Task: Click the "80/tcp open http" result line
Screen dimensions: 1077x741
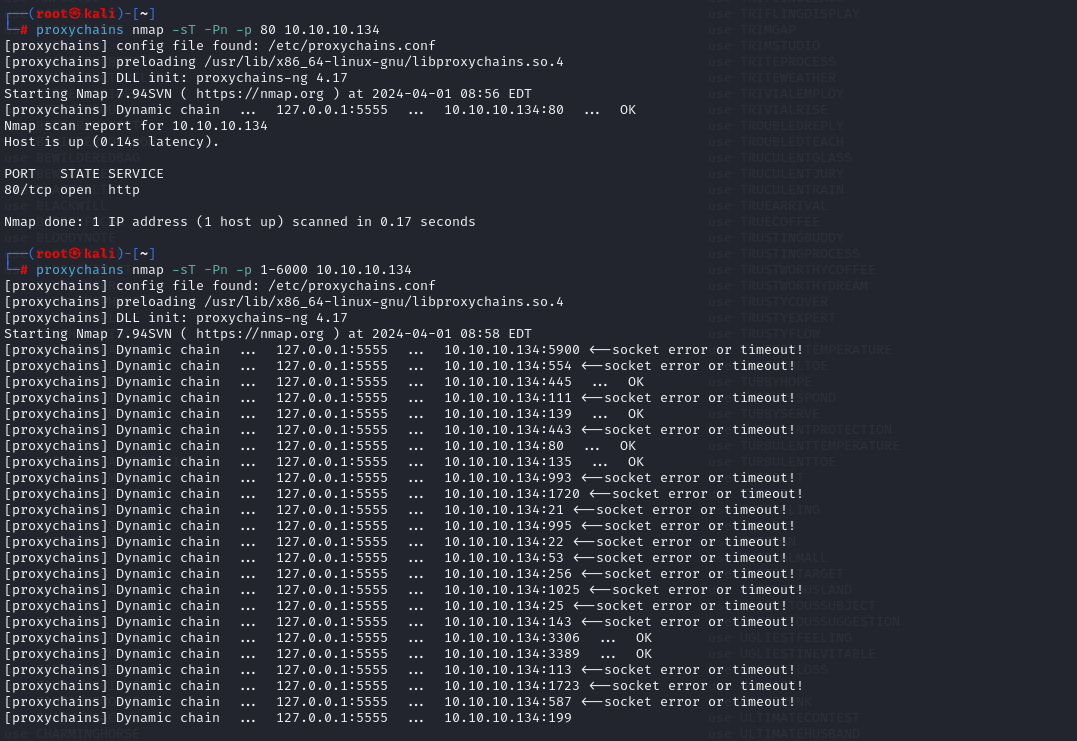Action: [72, 190]
